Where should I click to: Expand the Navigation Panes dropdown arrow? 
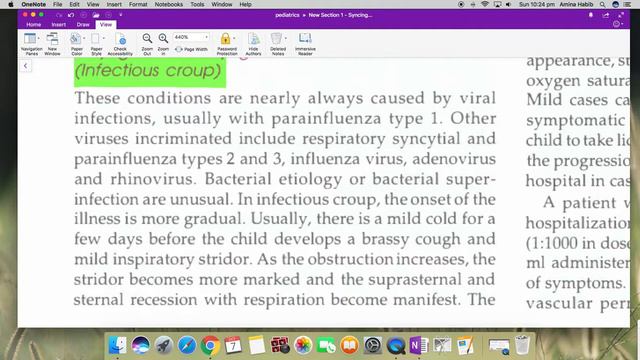(39, 38)
